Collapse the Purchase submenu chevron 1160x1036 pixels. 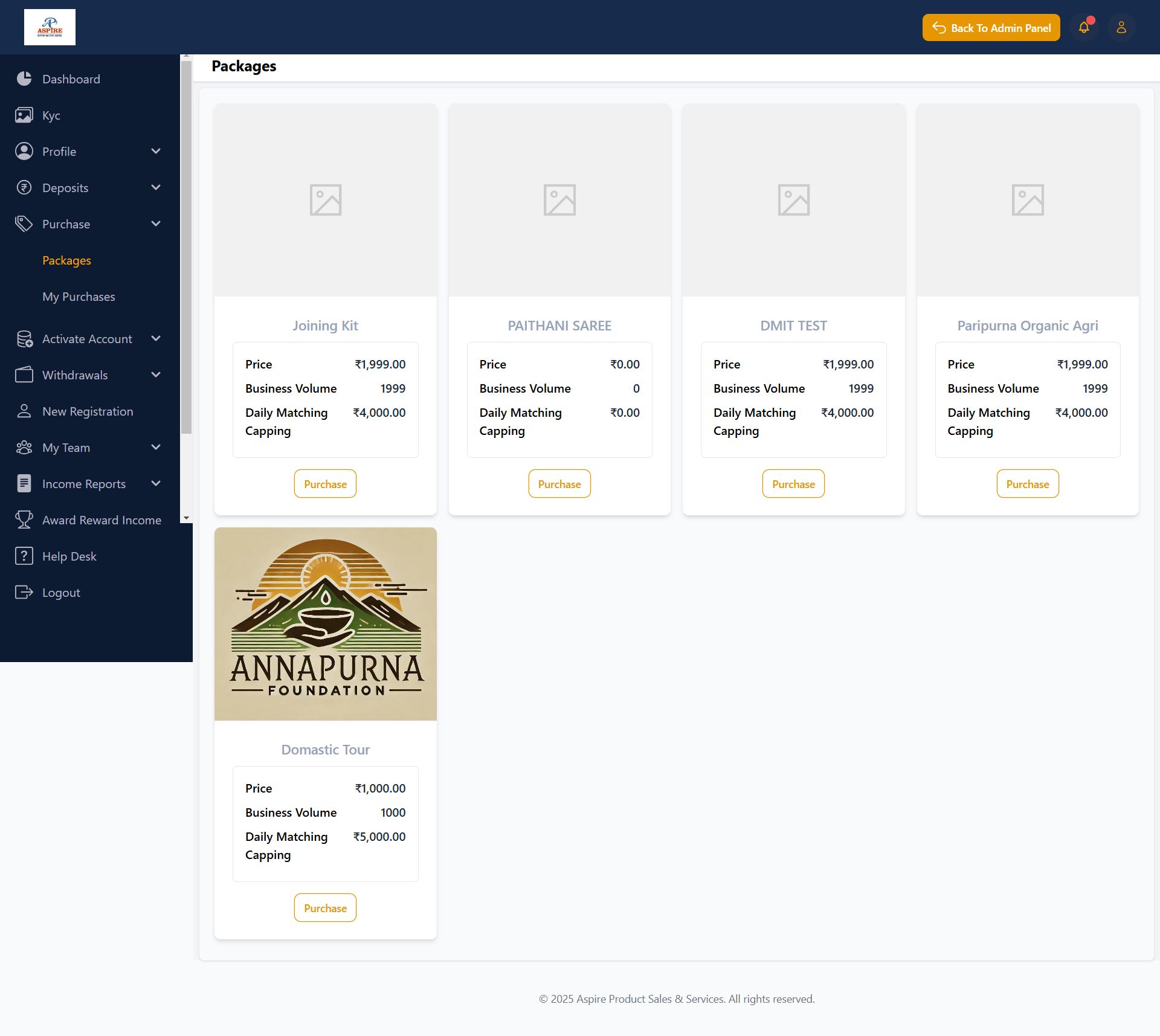[156, 224]
